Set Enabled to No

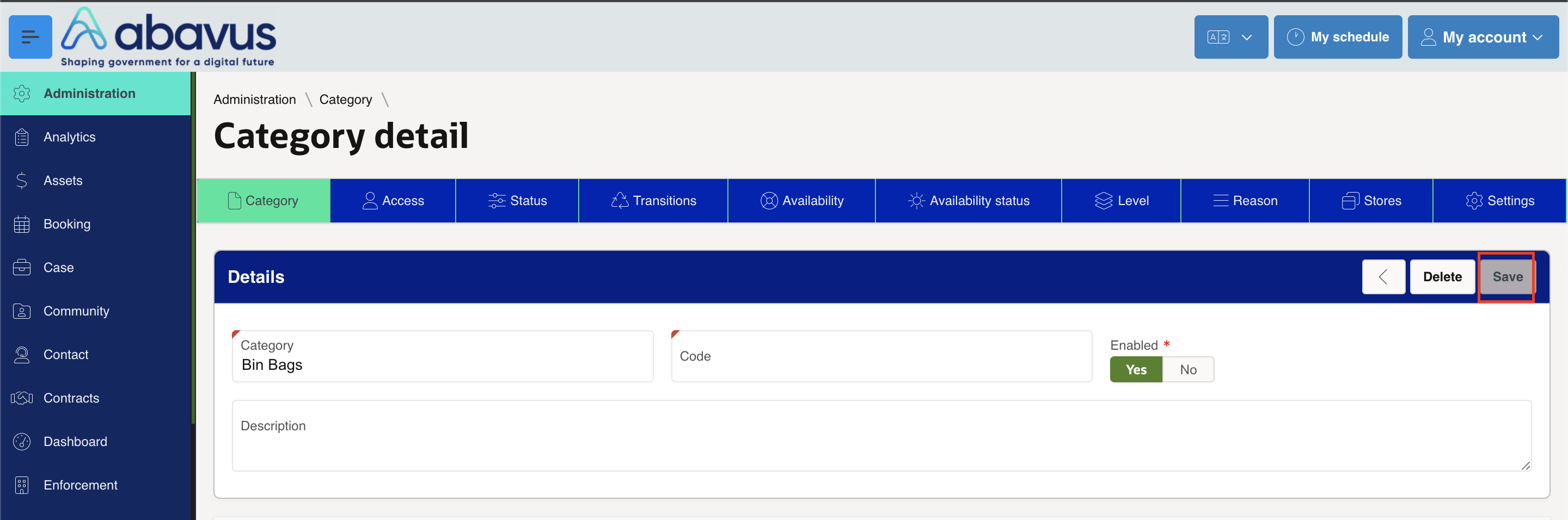tap(1188, 370)
